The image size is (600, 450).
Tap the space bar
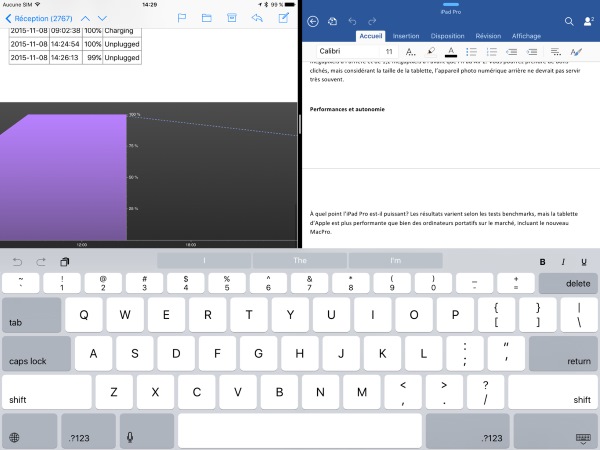pyautogui.click(x=300, y=431)
